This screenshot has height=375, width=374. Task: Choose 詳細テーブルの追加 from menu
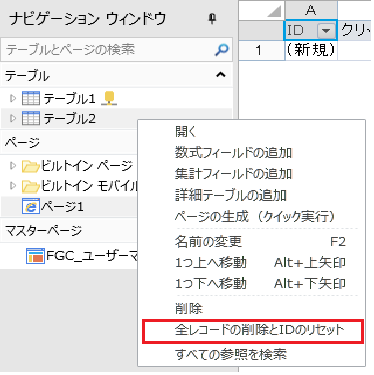(251, 195)
